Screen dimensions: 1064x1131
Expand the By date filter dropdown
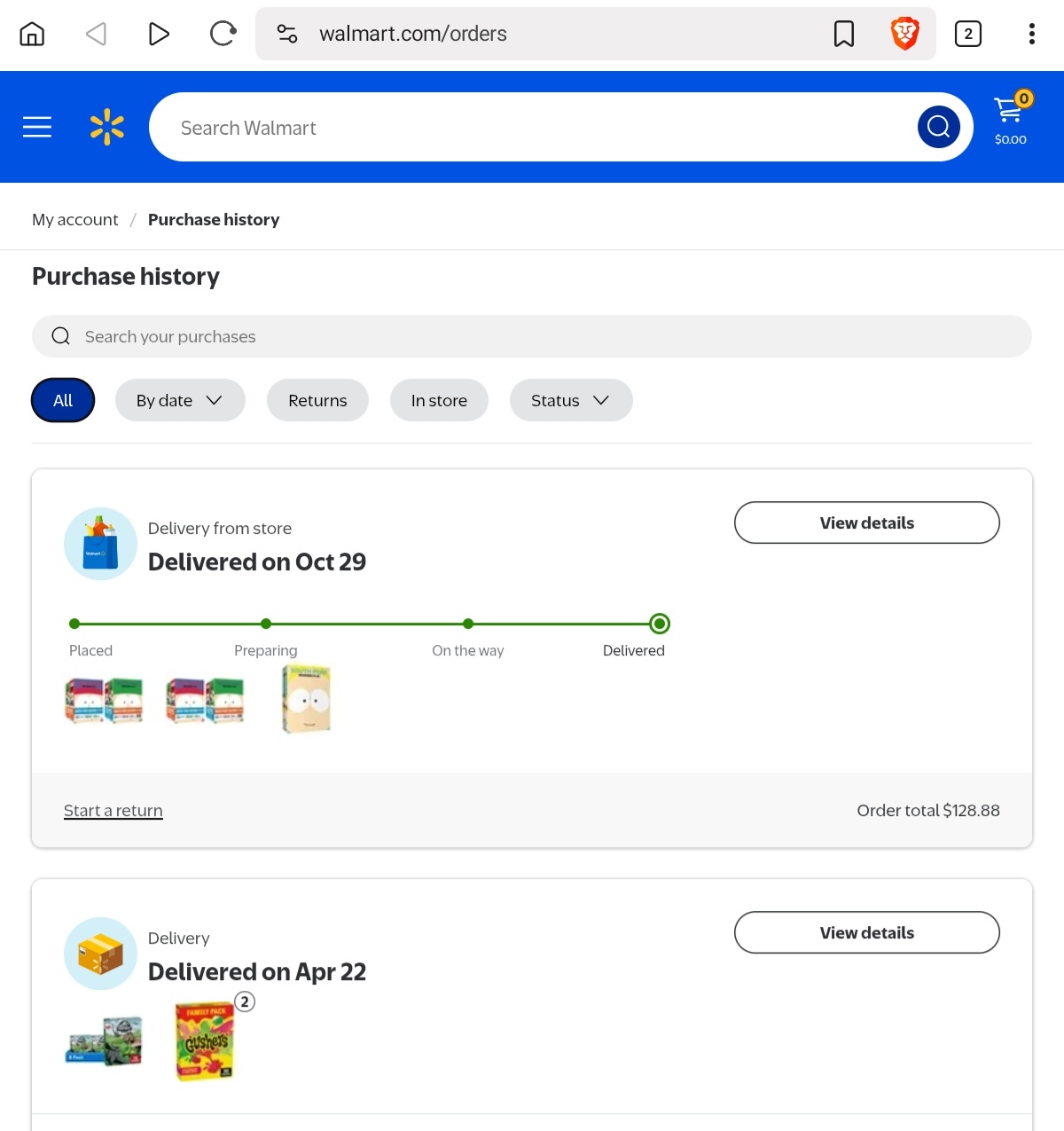180,400
